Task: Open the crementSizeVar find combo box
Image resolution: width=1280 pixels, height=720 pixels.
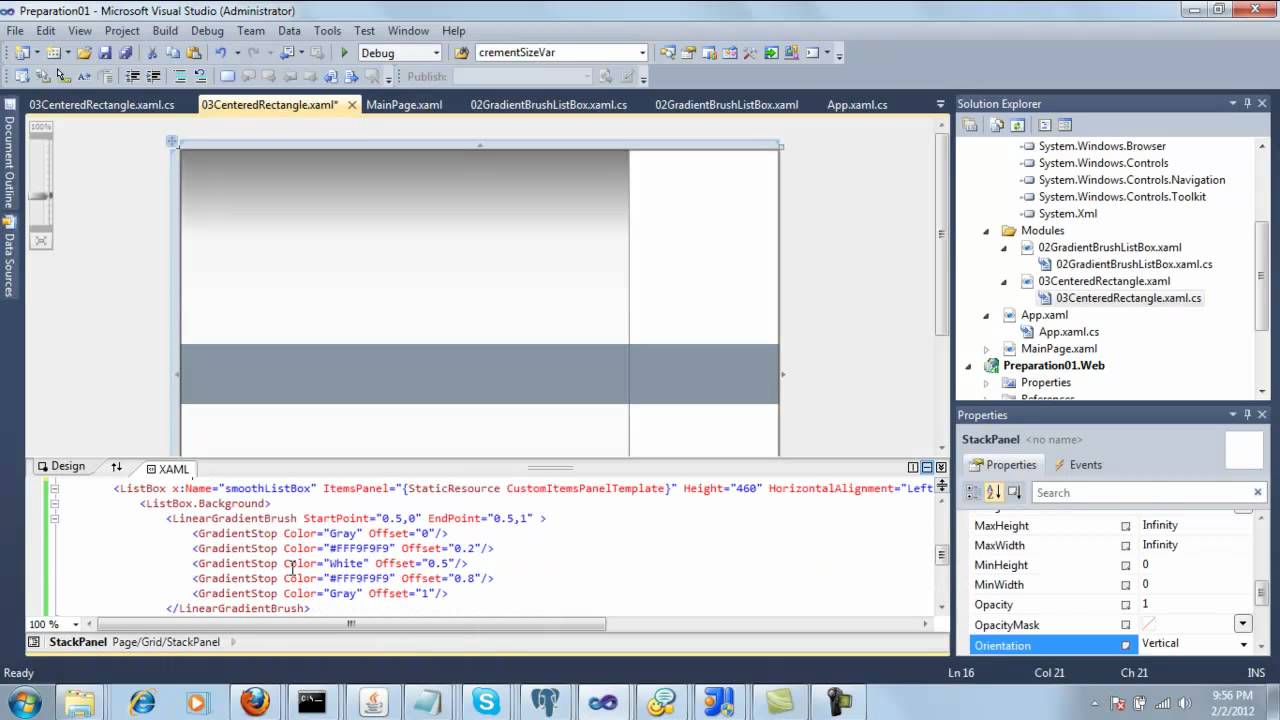Action: tap(562, 53)
